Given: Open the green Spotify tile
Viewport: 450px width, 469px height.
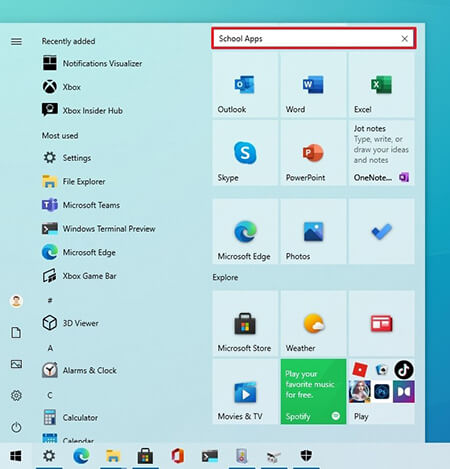Looking at the screenshot, I should [x=313, y=392].
